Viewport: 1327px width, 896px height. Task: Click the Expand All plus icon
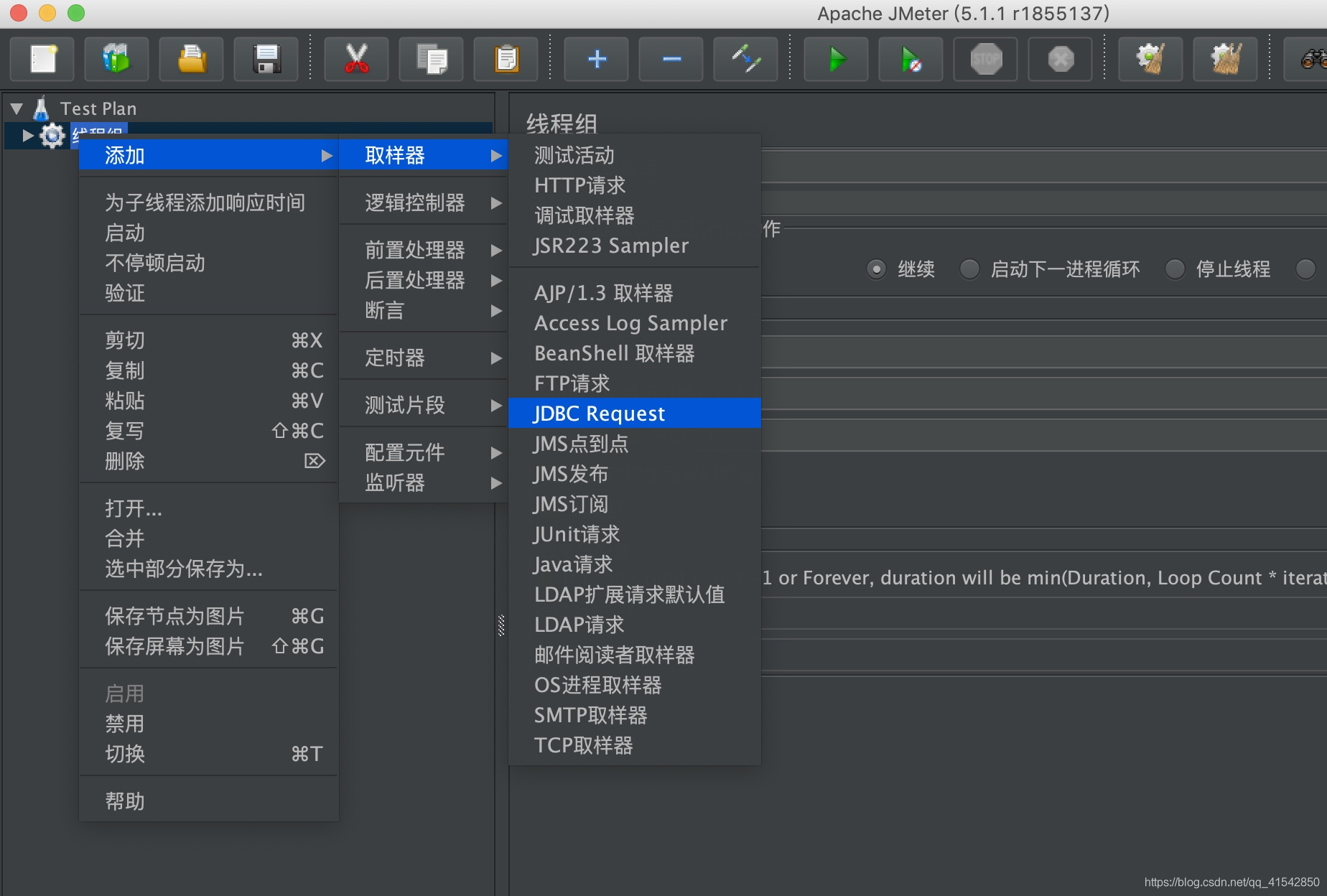pyautogui.click(x=597, y=59)
